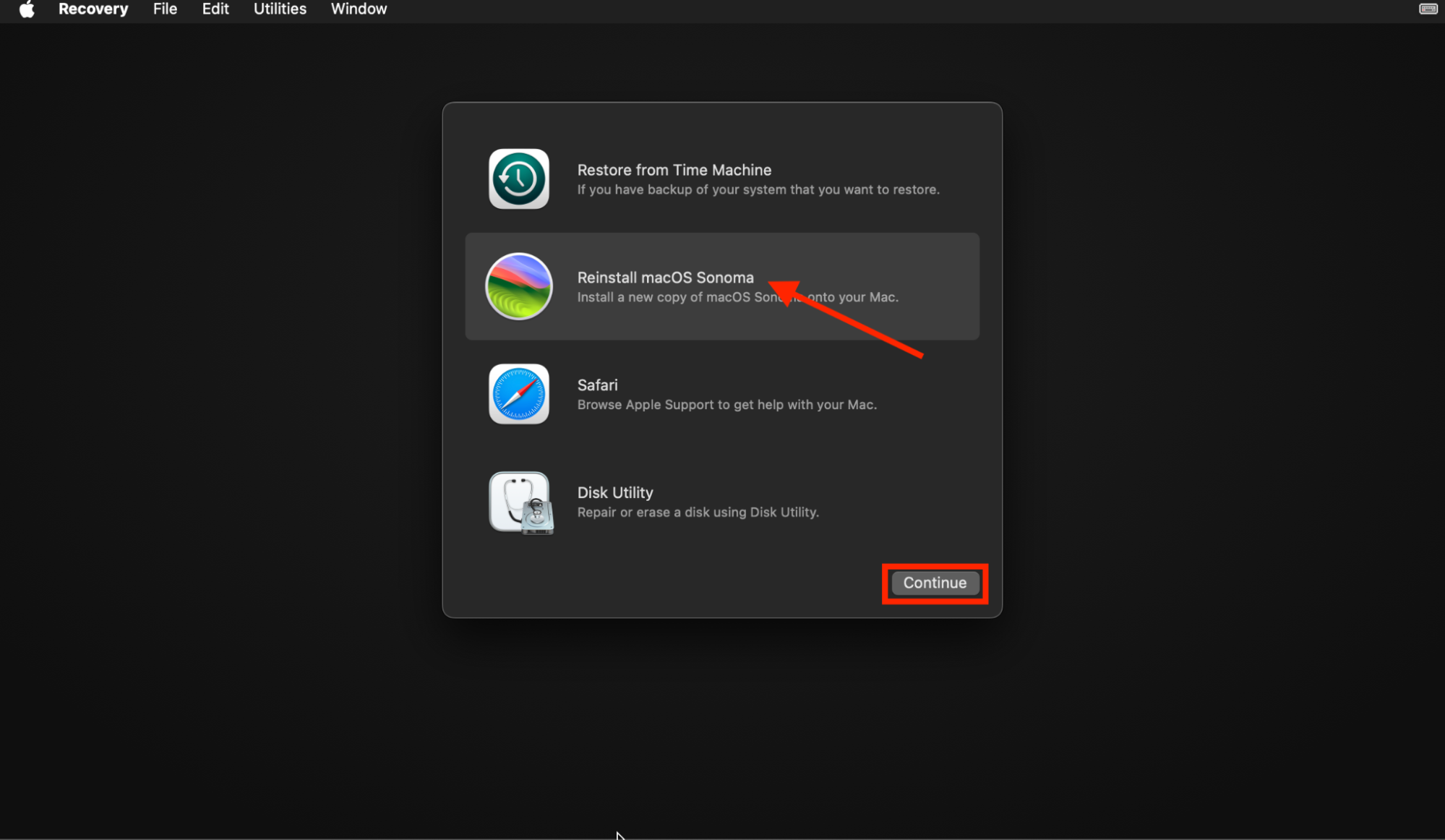1445x840 pixels.
Task: Click the Safari description text
Action: [x=726, y=405]
